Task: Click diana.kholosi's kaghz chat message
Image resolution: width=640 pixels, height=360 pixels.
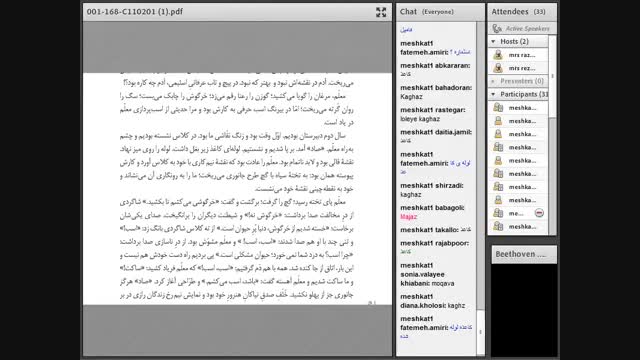Action: tap(456, 305)
